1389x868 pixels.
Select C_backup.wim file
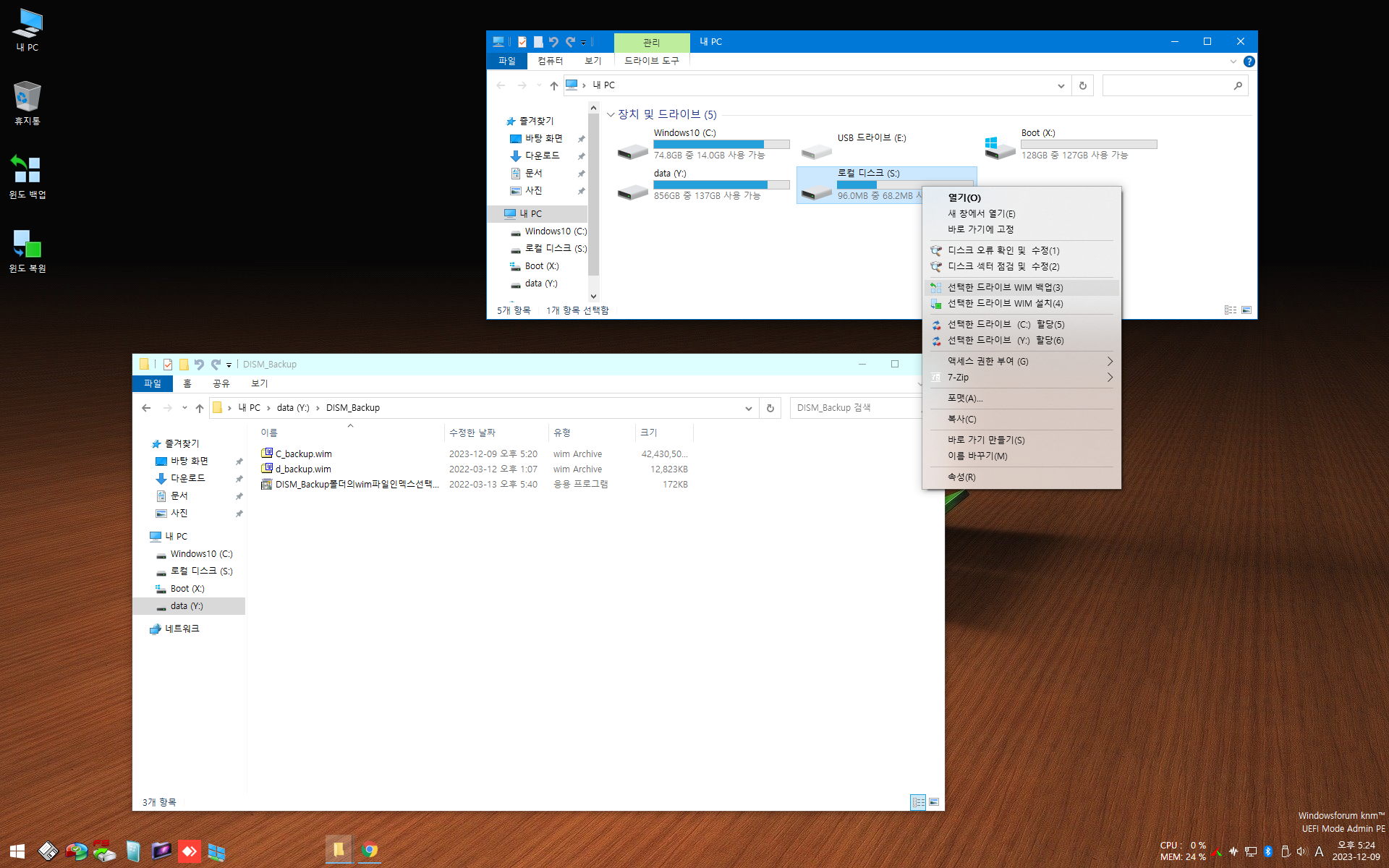click(x=303, y=454)
